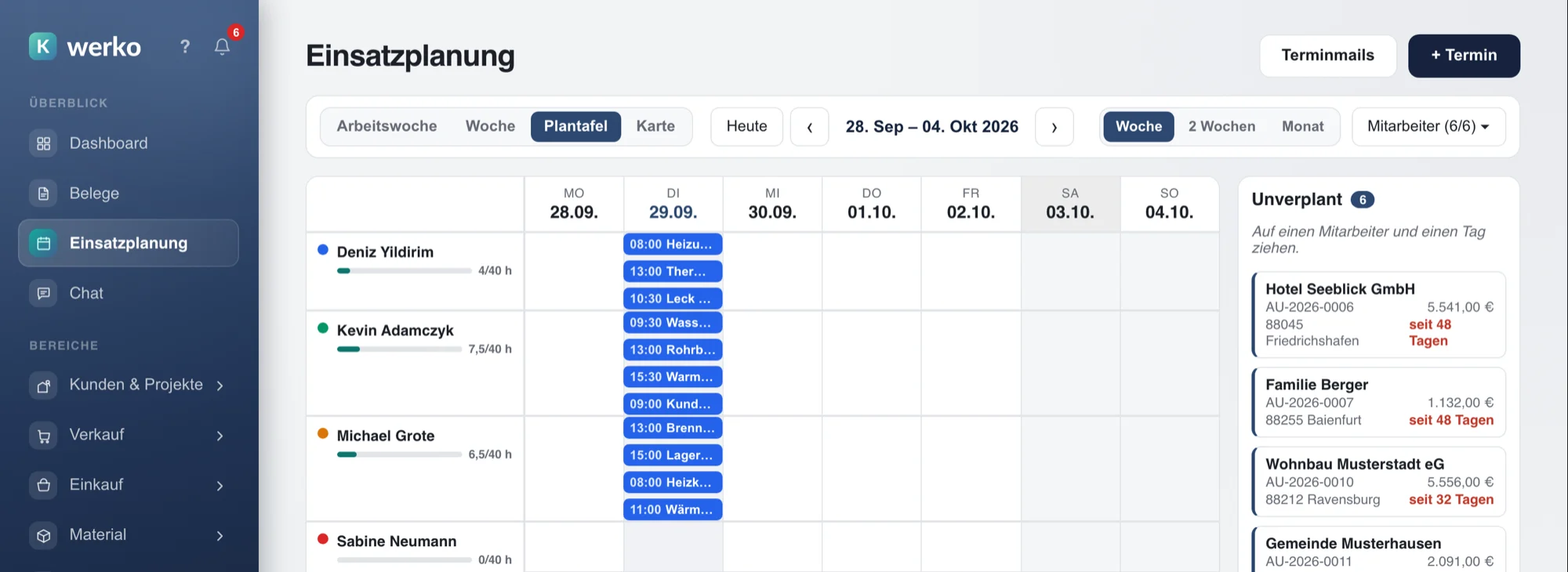Screen dimensions: 1568x572
Task: Open the Wohnbau Musterstadt eG card
Action: click(1379, 482)
